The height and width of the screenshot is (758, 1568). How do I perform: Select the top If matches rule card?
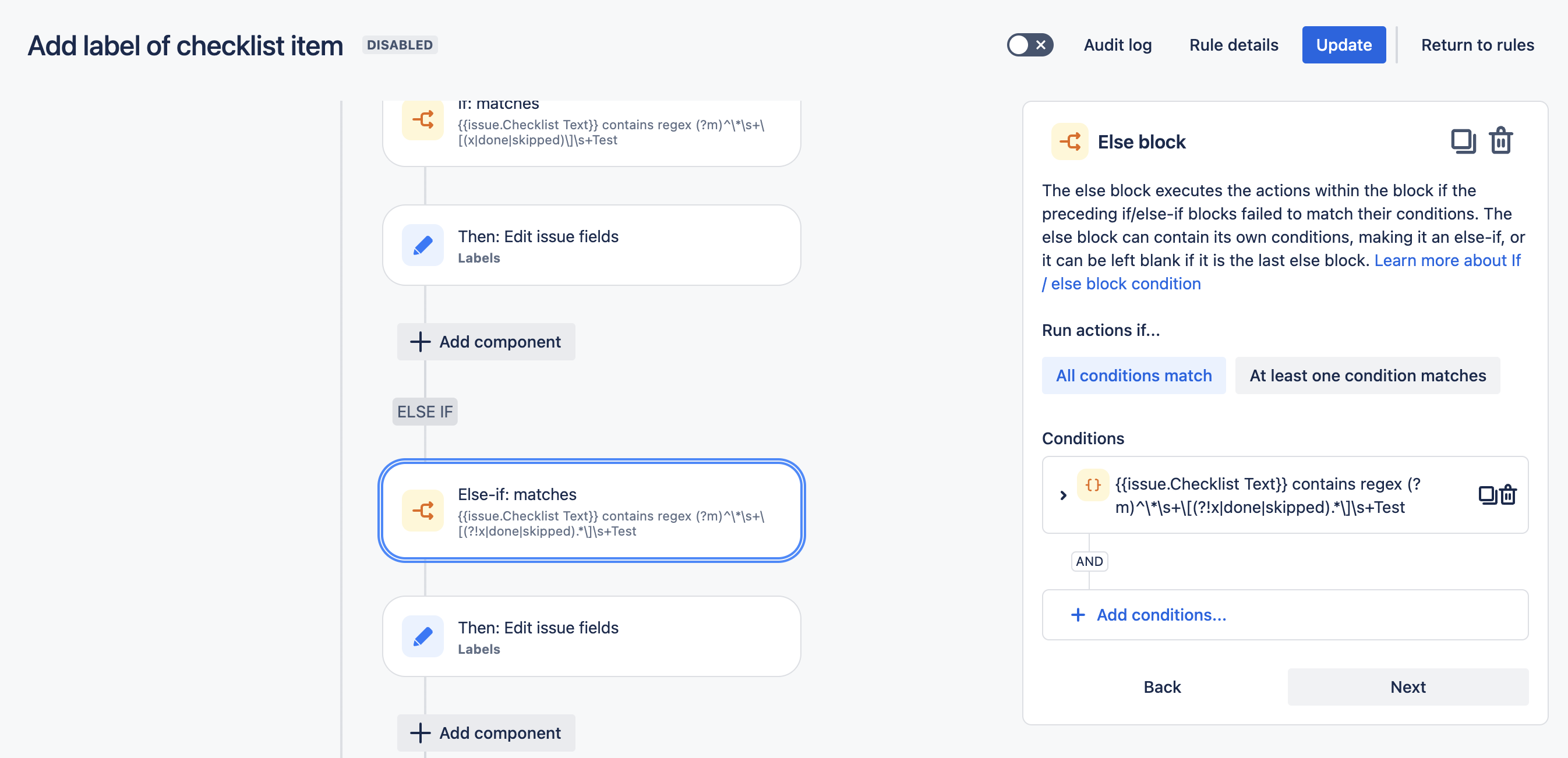(609, 131)
